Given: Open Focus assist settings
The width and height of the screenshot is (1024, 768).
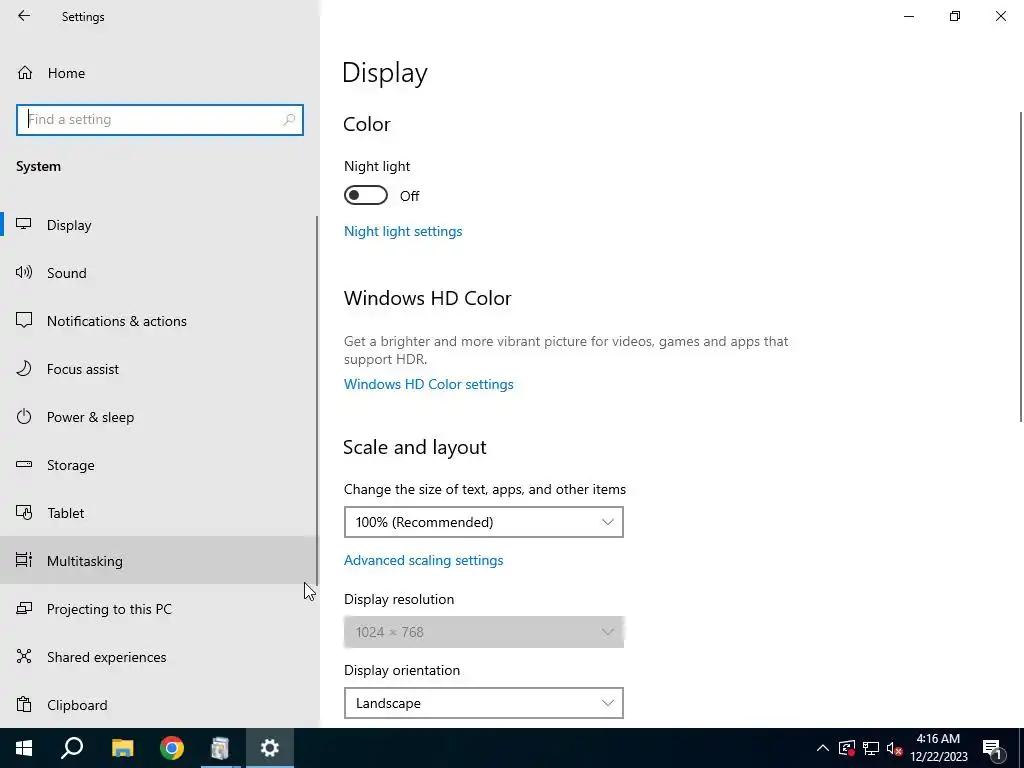Looking at the screenshot, I should tap(159, 369).
